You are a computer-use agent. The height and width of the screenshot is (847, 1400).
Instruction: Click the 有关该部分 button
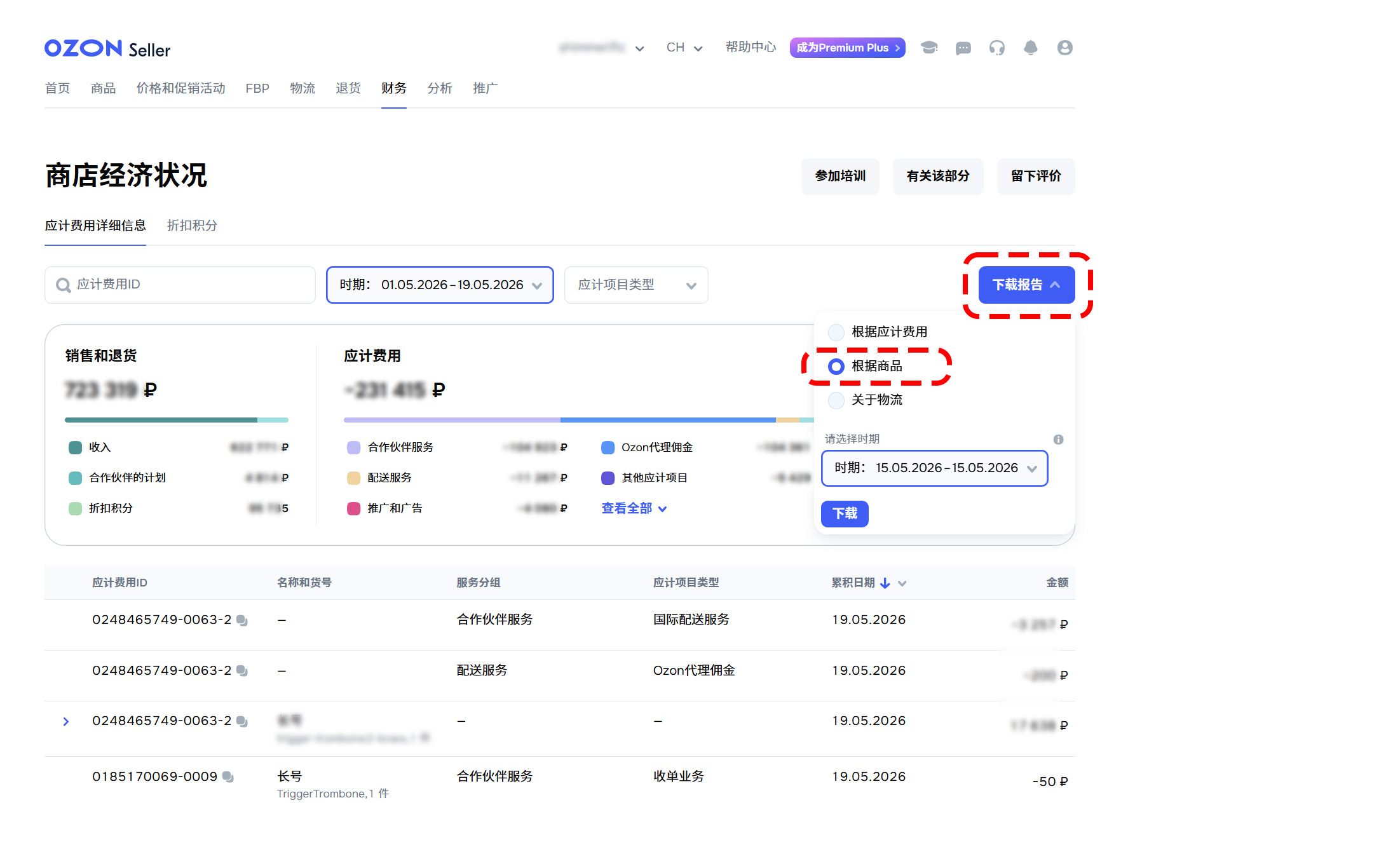[x=938, y=176]
